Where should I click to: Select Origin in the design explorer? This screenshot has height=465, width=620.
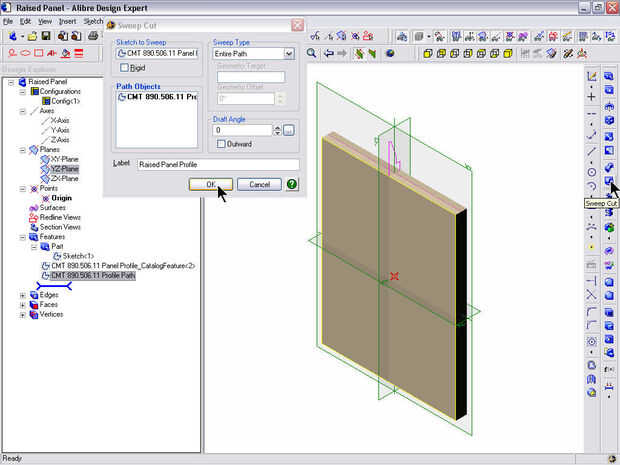[61, 198]
